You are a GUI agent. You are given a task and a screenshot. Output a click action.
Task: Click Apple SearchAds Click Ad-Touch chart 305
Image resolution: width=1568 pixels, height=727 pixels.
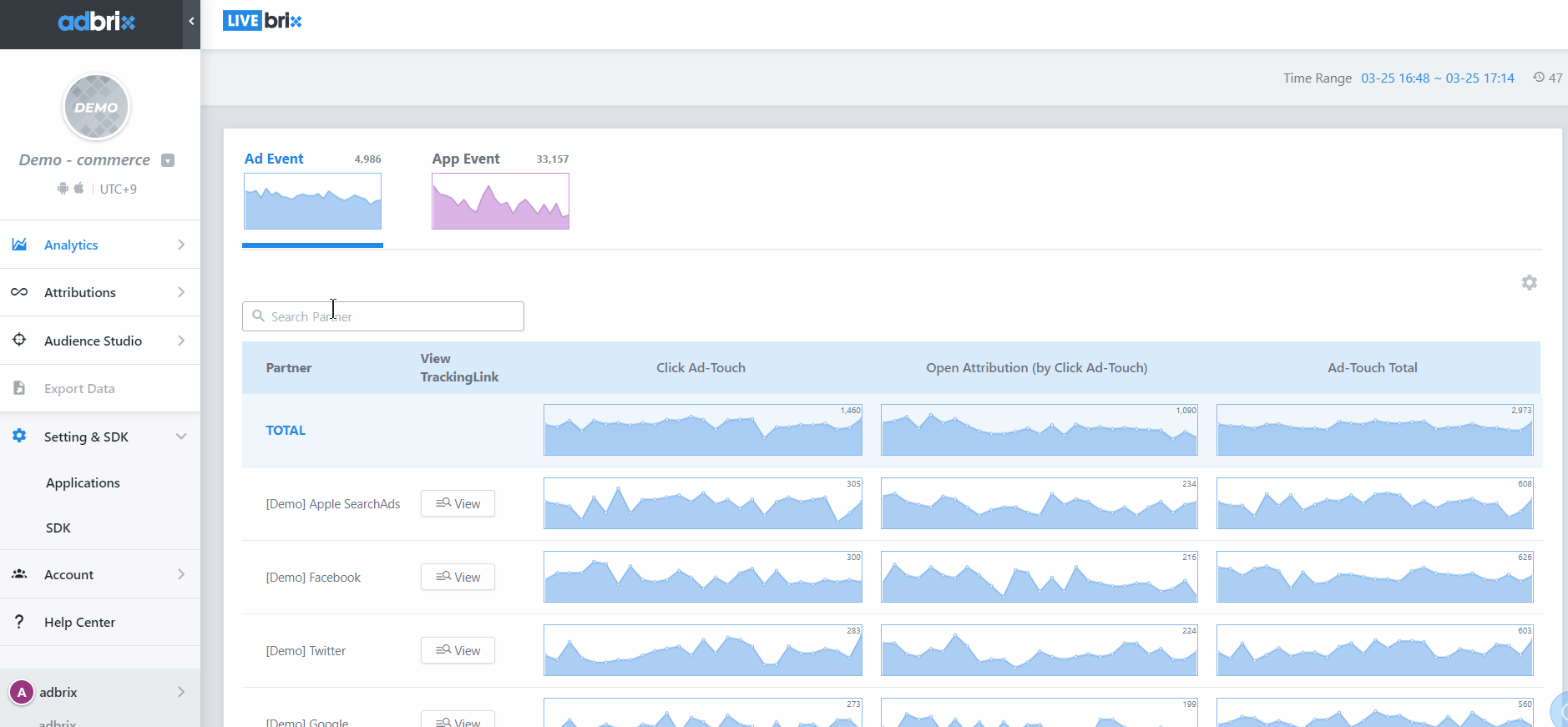[x=703, y=503]
